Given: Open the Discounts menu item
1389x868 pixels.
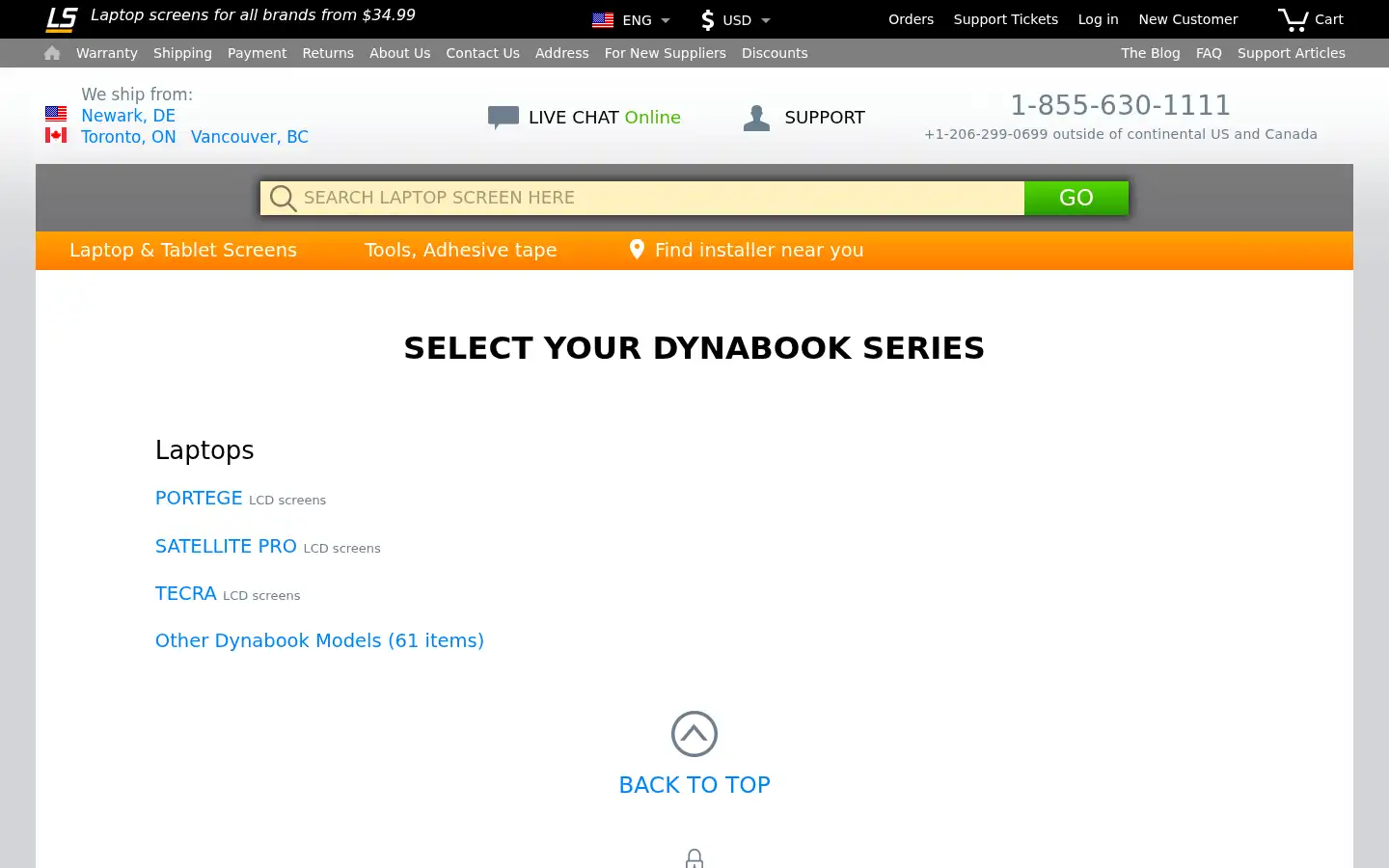Looking at the screenshot, I should click(775, 53).
